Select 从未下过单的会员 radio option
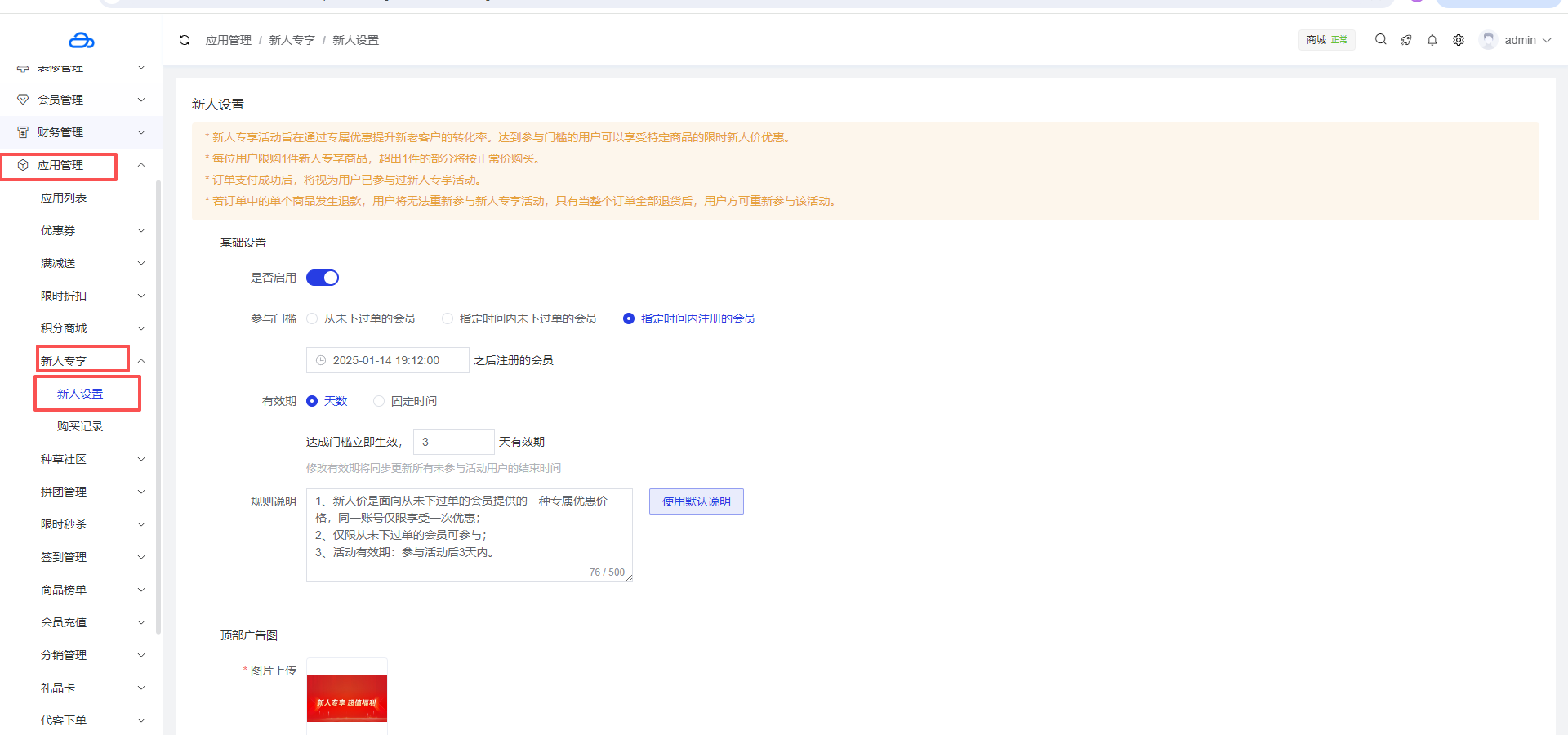This screenshot has height=735, width=1568. pos(312,318)
